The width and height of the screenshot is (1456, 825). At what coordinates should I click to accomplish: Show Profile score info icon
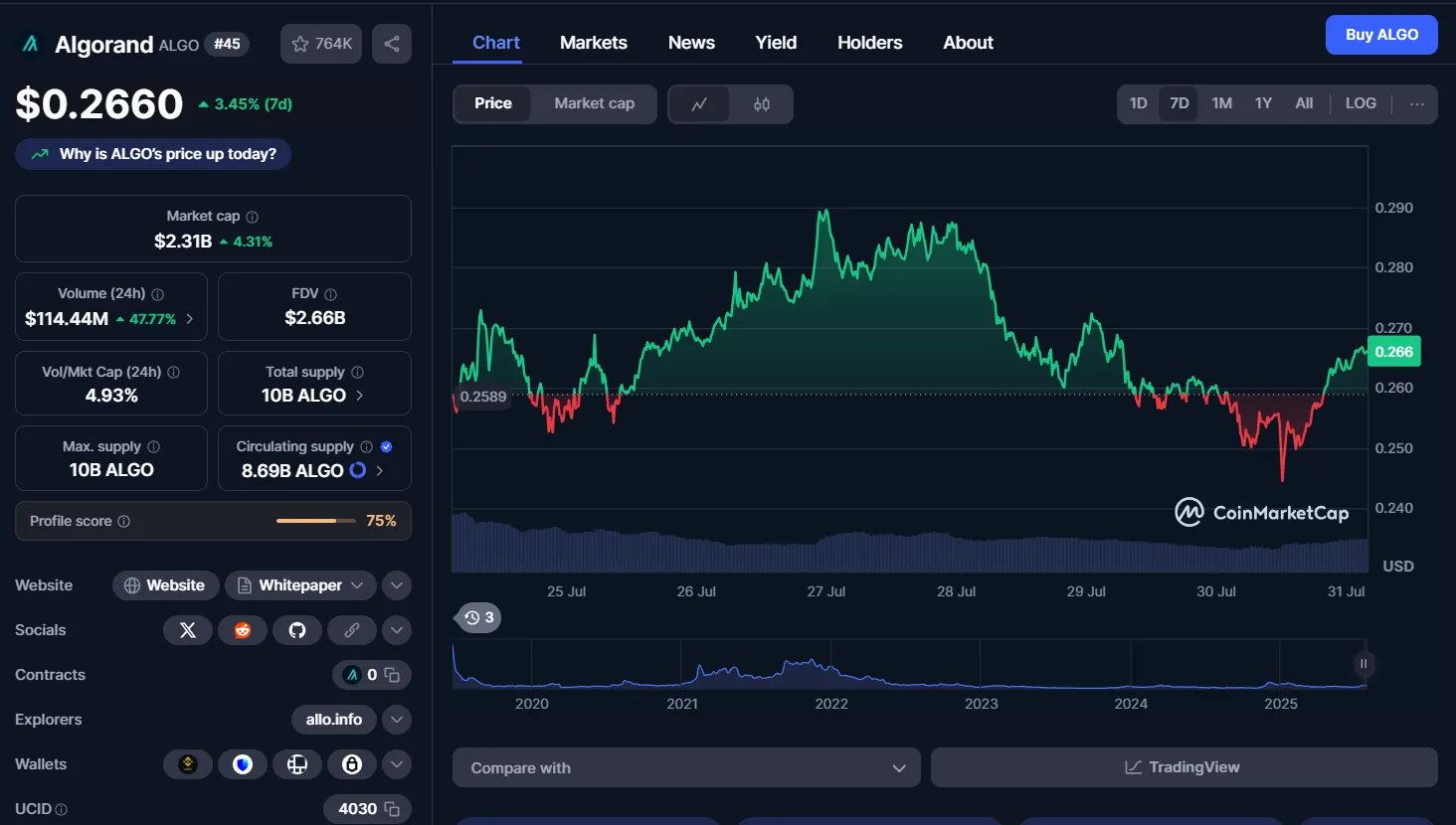[x=124, y=521]
